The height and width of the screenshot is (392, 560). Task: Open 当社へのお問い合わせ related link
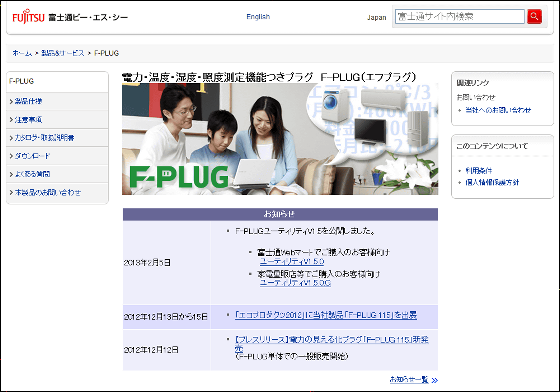click(x=498, y=110)
